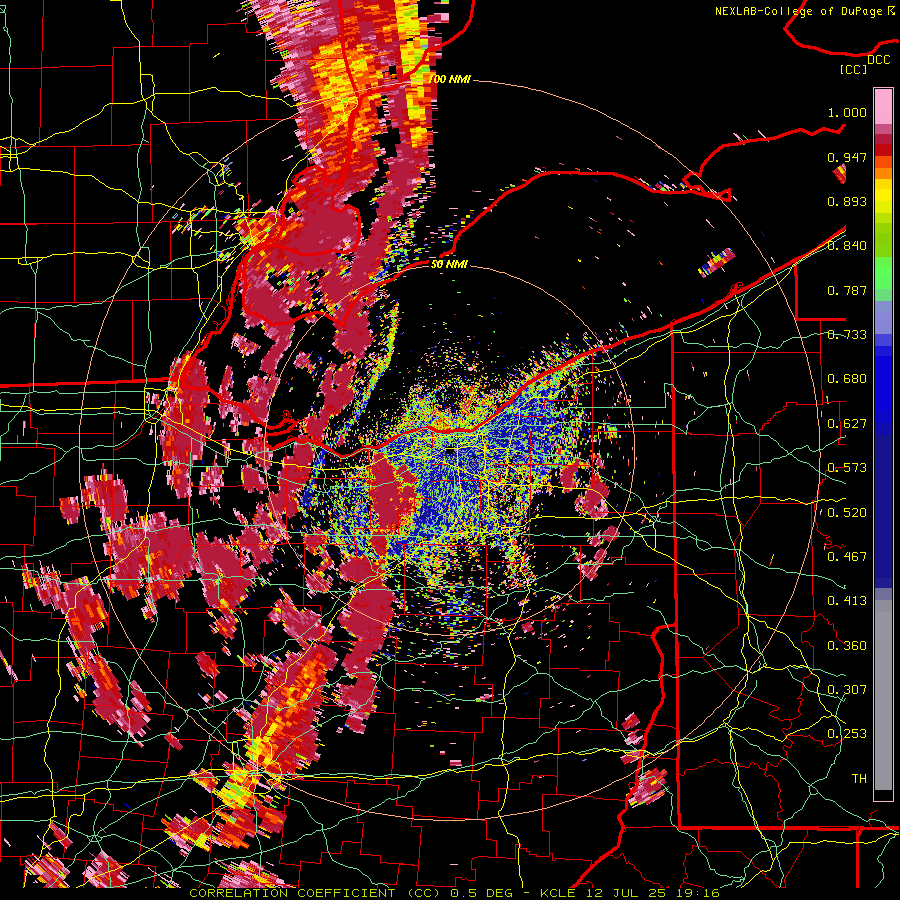Select the 0.520 legend value
900x900 pixels.
click(847, 512)
